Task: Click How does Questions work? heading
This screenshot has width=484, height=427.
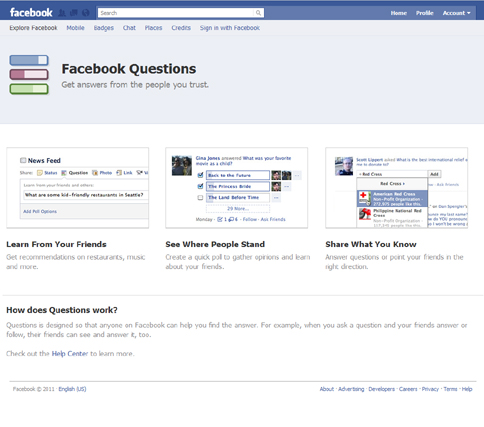Action: click(62, 310)
